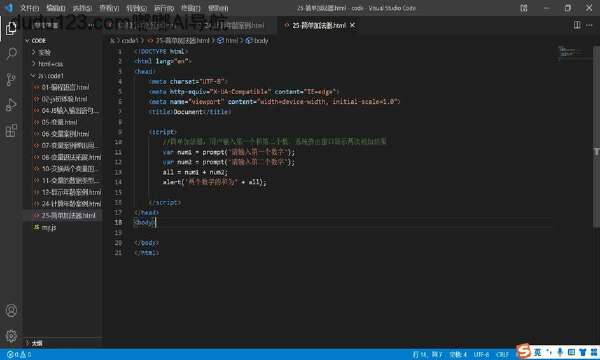The height and width of the screenshot is (360, 600).
Task: Open the first menu in the menu bar
Action: pos(29,8)
